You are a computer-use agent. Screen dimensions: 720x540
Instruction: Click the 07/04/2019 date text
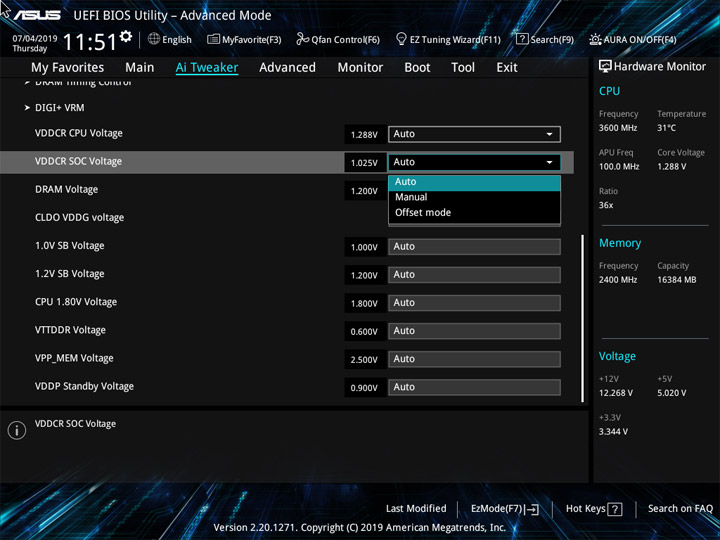click(35, 39)
